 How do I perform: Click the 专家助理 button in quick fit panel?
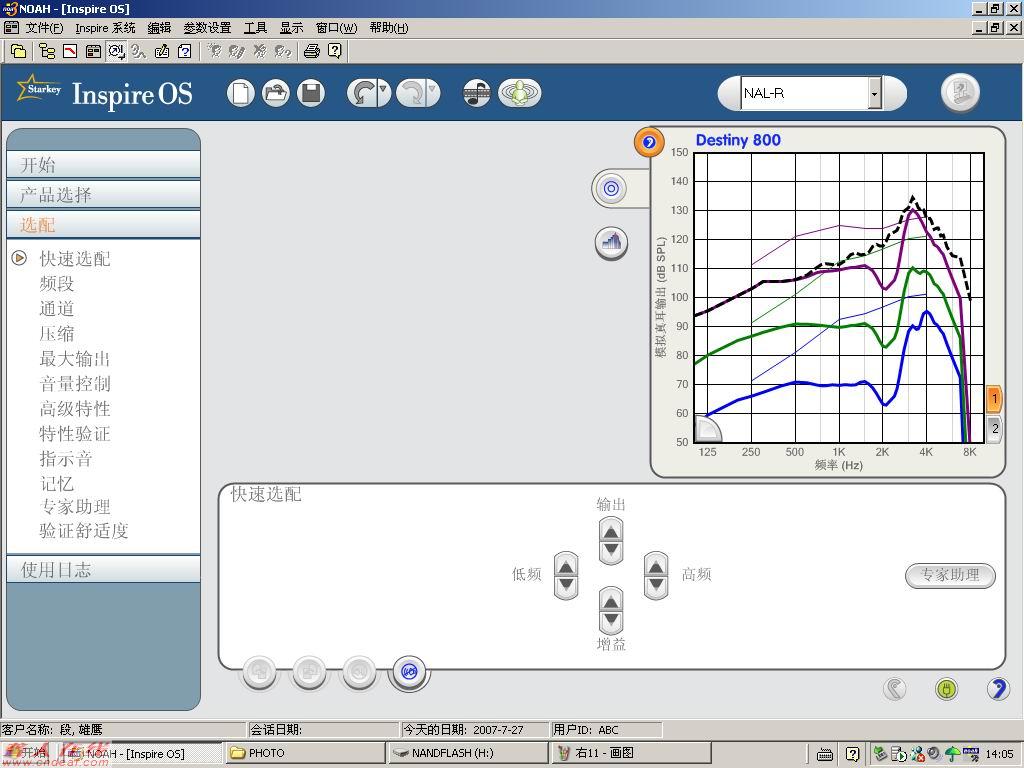point(950,575)
